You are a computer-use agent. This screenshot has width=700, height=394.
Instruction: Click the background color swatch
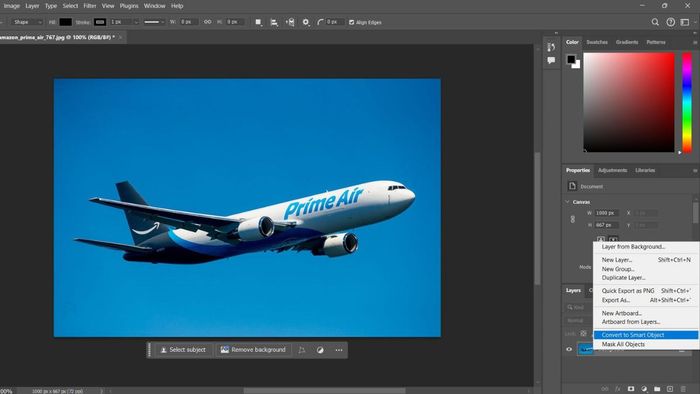click(577, 65)
